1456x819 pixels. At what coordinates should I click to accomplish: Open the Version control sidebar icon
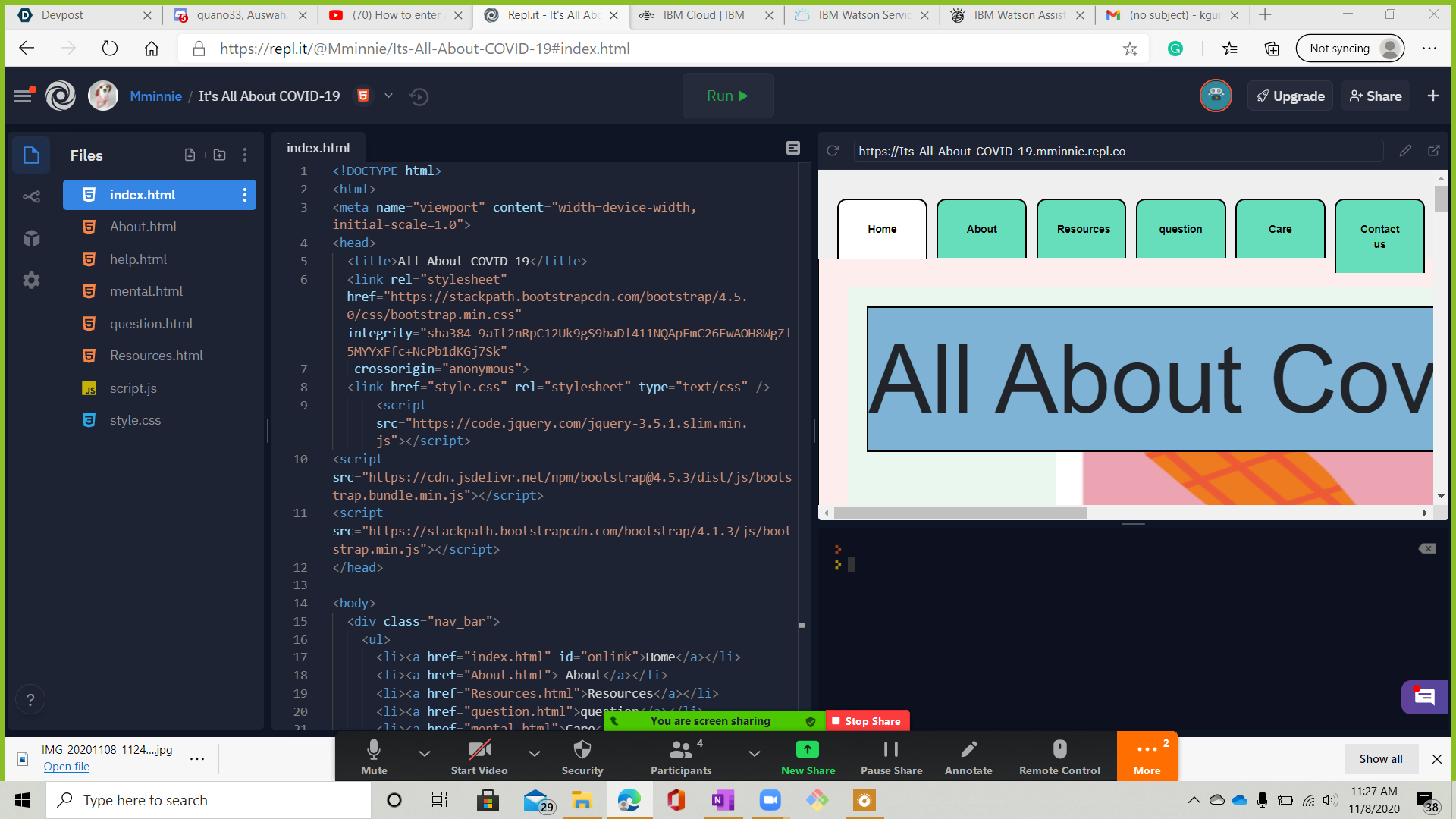[31, 197]
